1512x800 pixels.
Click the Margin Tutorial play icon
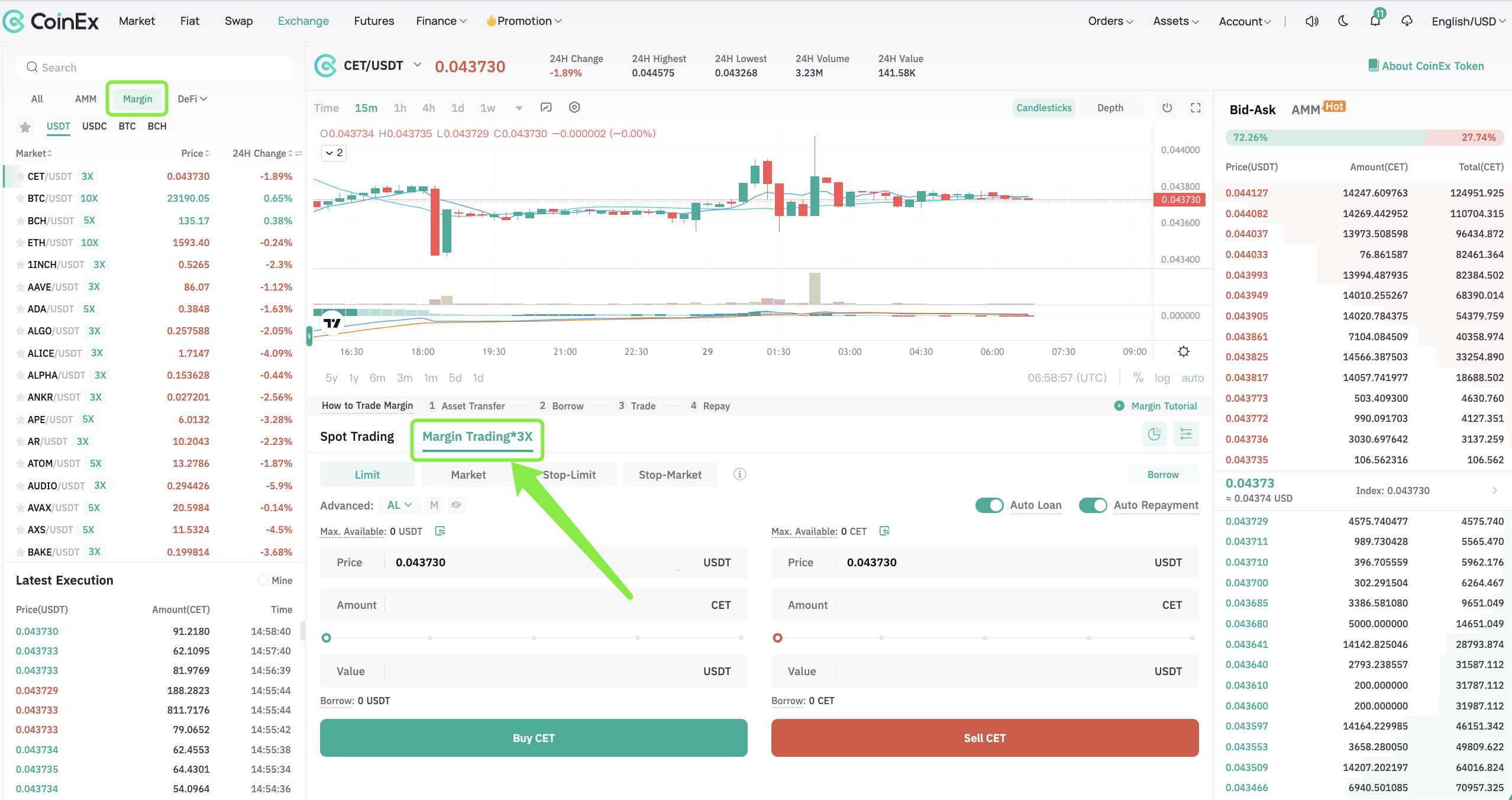(x=1119, y=406)
